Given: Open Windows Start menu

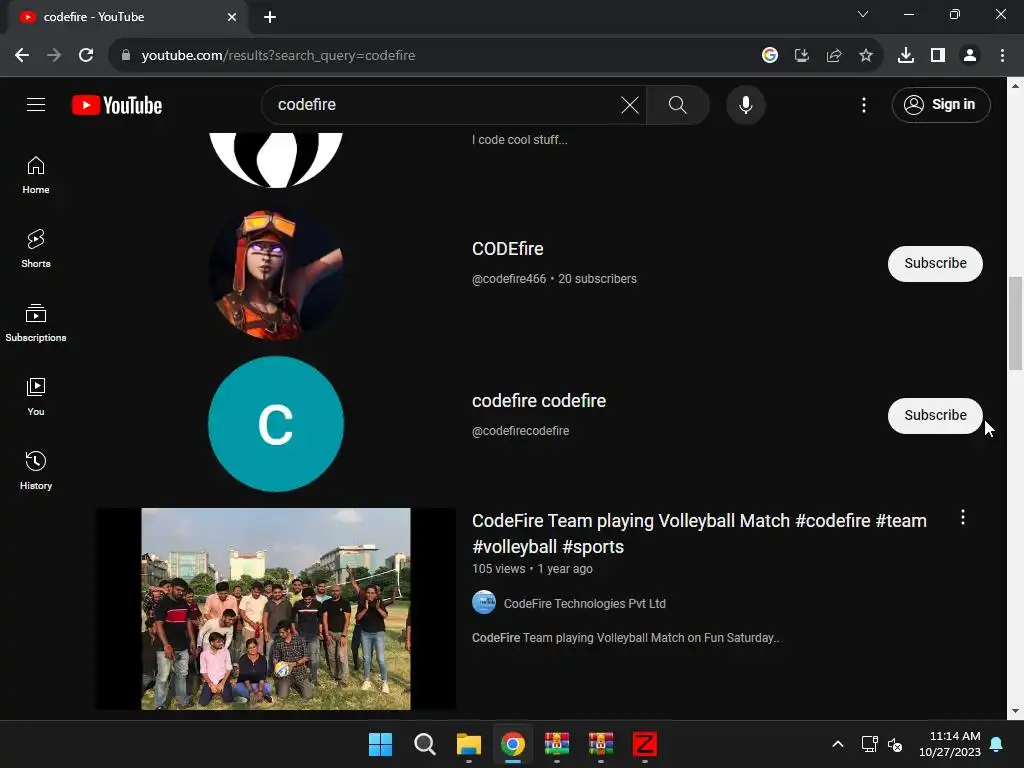Looking at the screenshot, I should click(380, 744).
